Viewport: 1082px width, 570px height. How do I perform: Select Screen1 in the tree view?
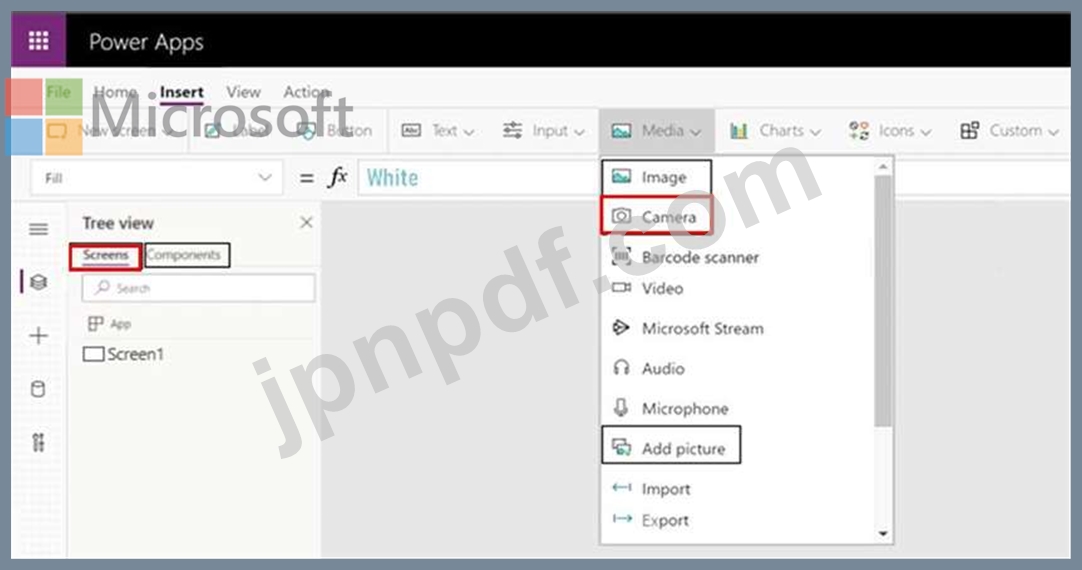(124, 355)
